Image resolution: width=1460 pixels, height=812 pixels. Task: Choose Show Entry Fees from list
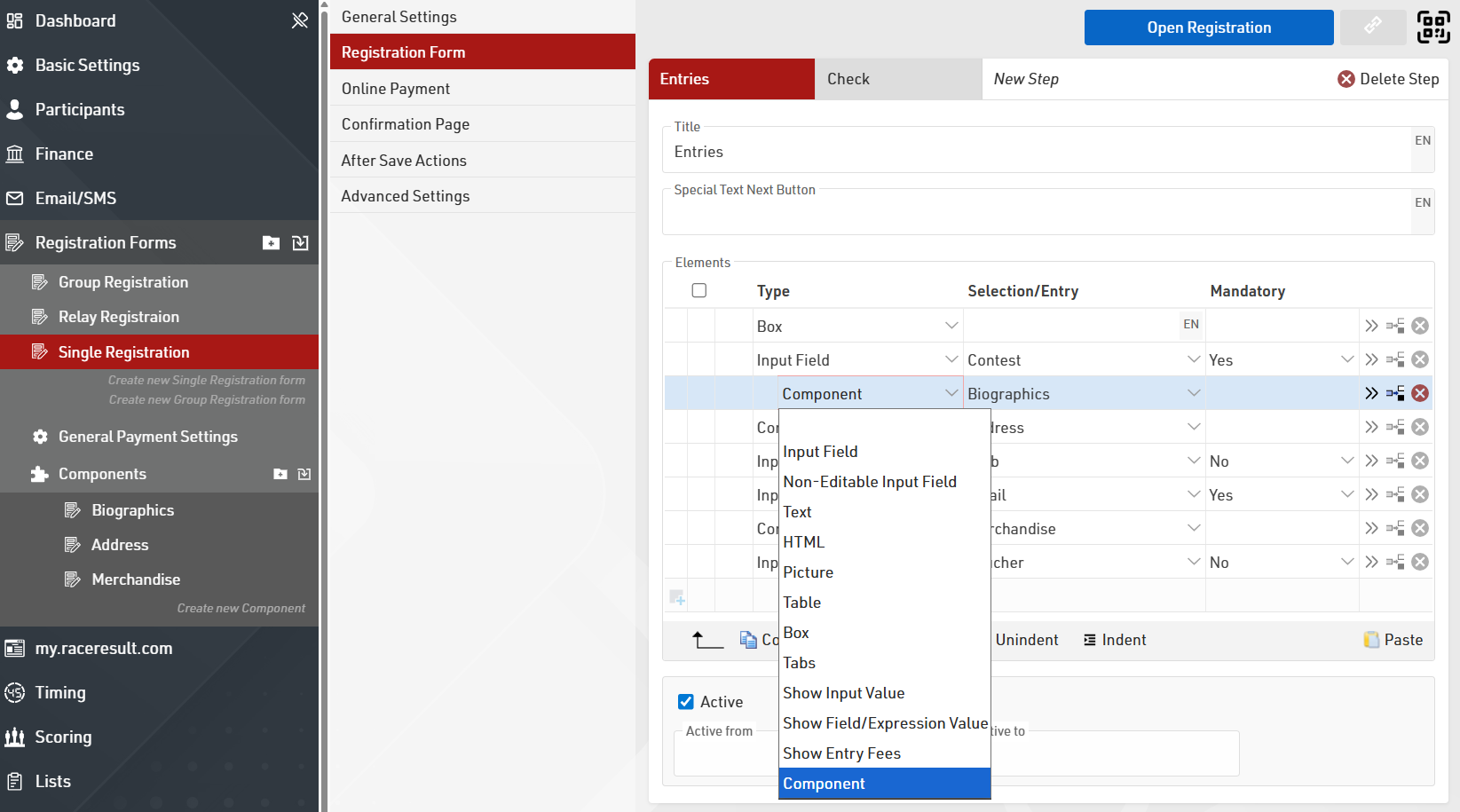[841, 753]
